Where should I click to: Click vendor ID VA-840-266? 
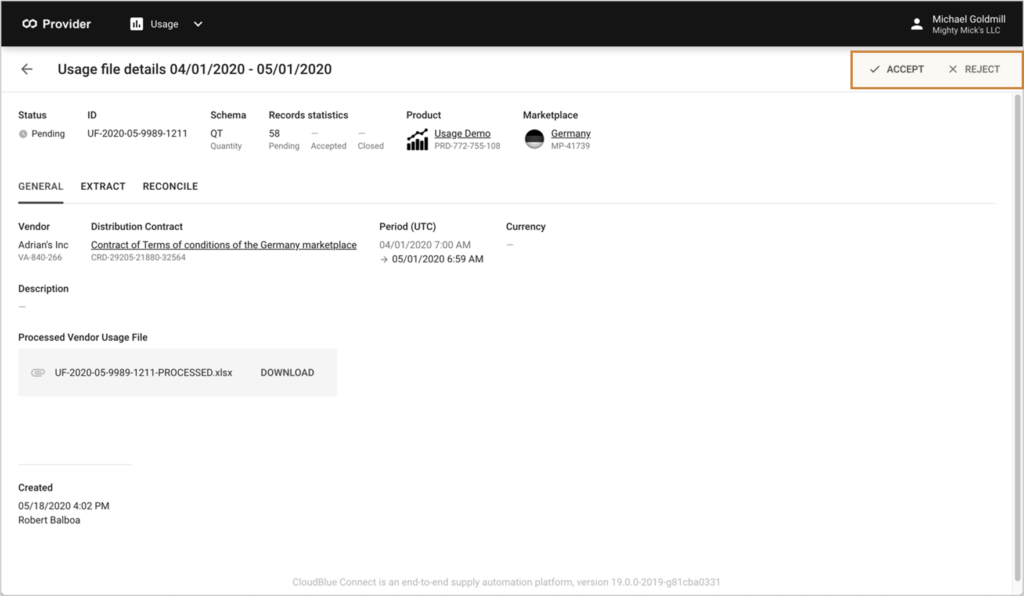tap(40, 258)
